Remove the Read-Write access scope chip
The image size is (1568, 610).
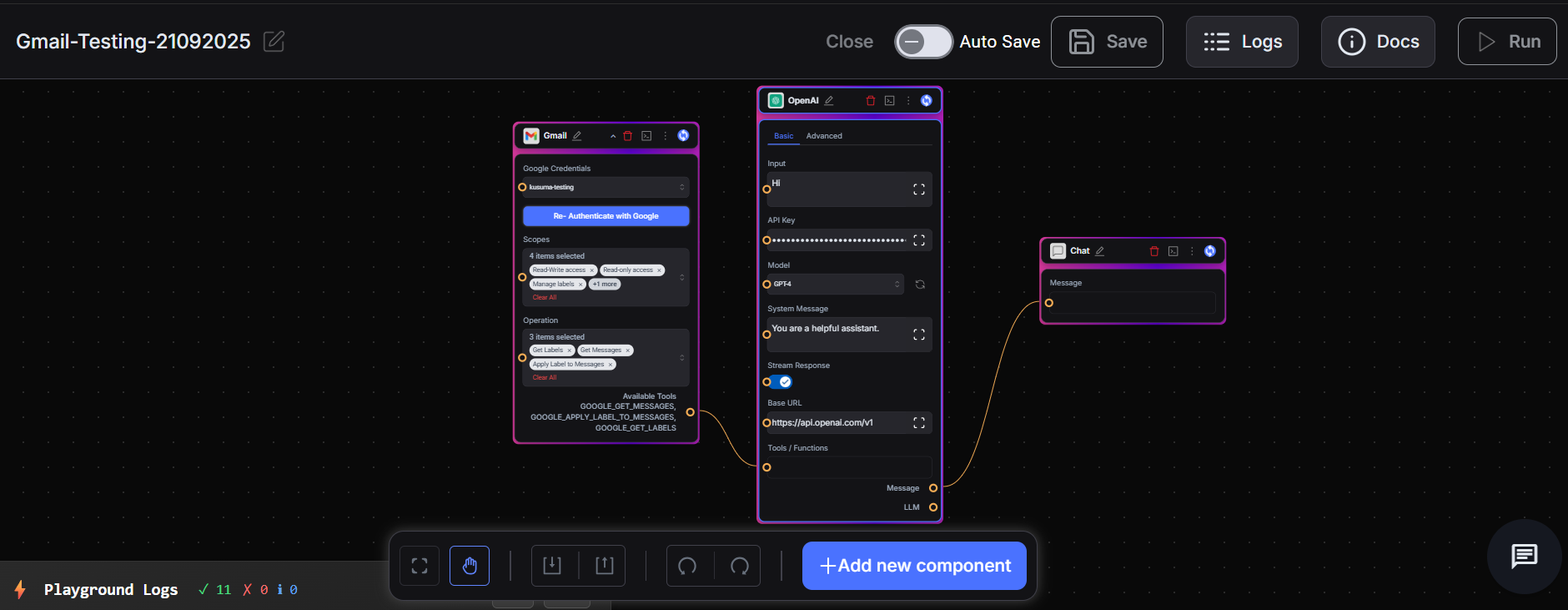click(x=592, y=270)
